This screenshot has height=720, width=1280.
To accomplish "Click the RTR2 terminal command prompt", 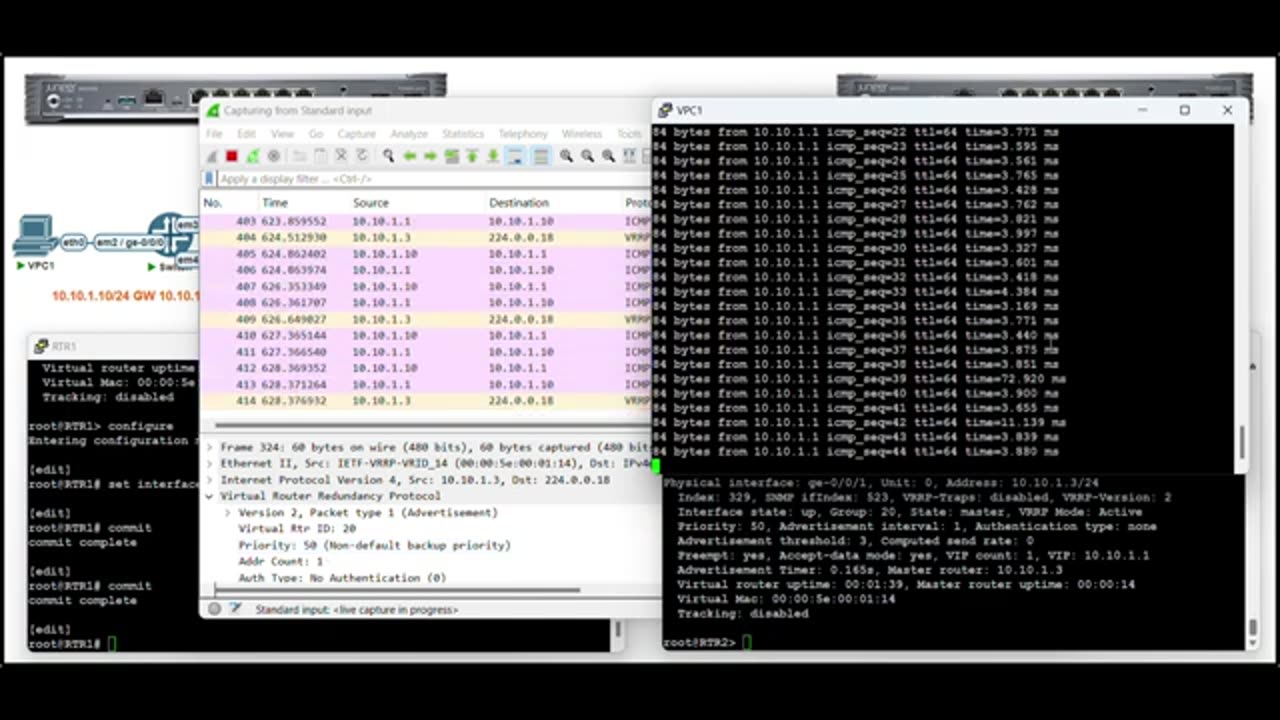I will 707,642.
